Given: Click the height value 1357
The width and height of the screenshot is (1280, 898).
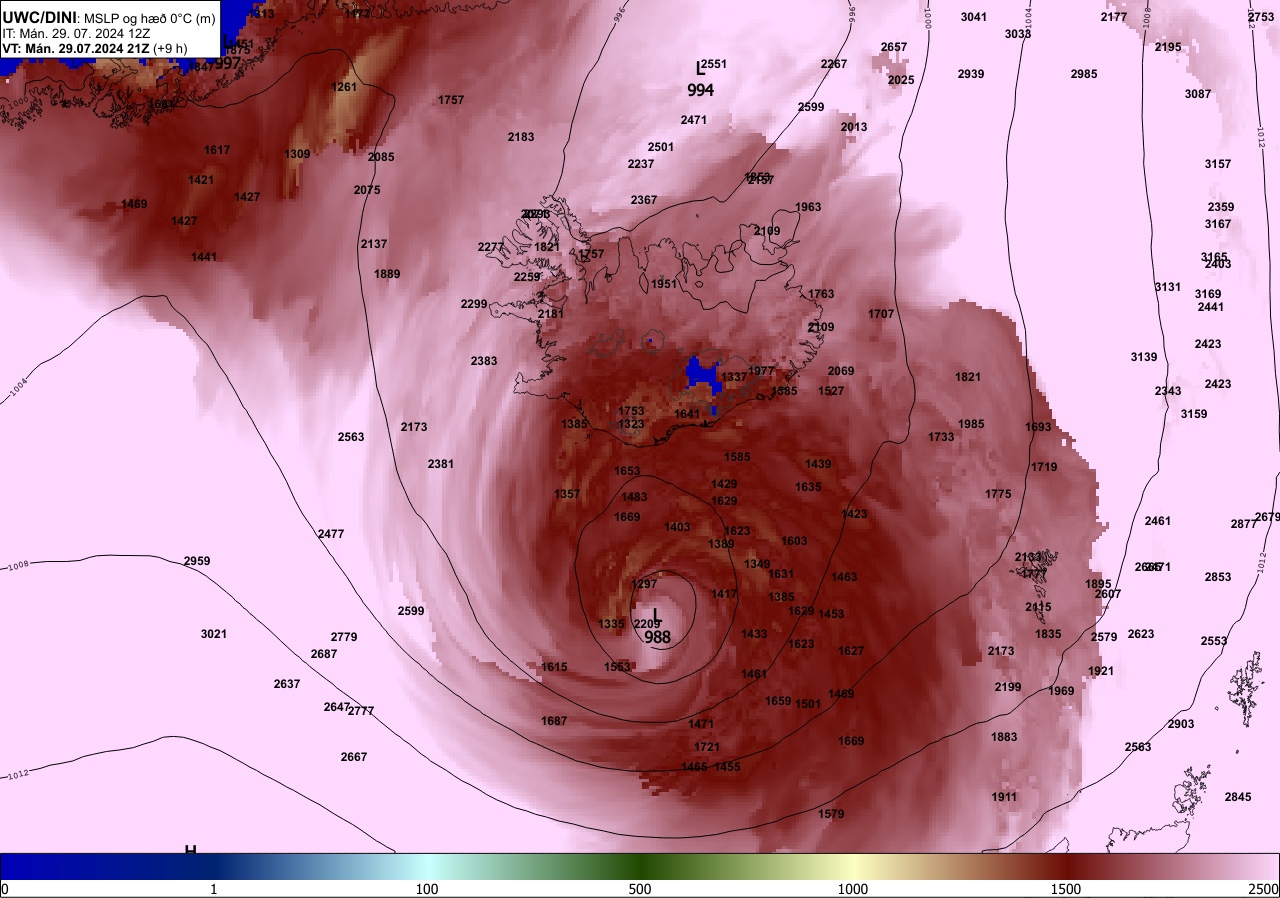Looking at the screenshot, I should (567, 494).
